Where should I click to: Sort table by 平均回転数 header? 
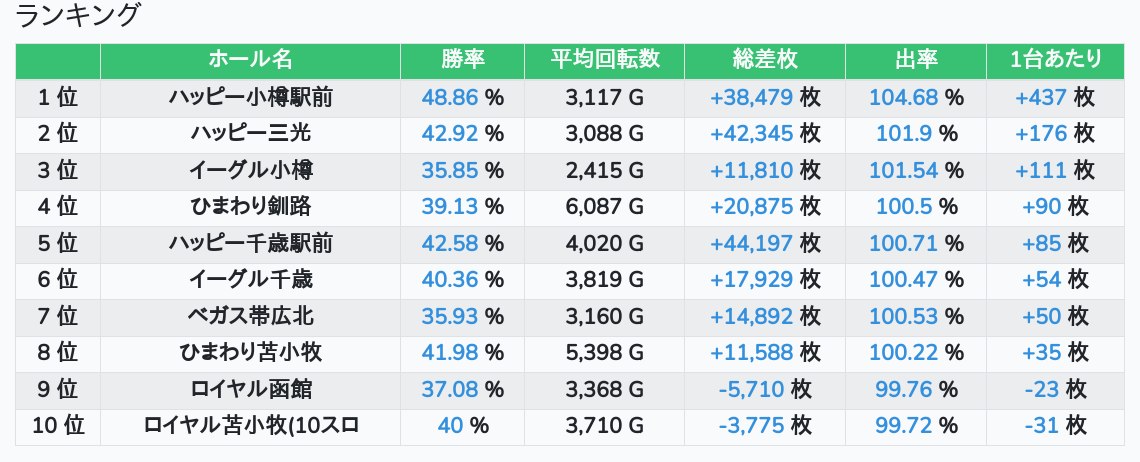point(604,60)
